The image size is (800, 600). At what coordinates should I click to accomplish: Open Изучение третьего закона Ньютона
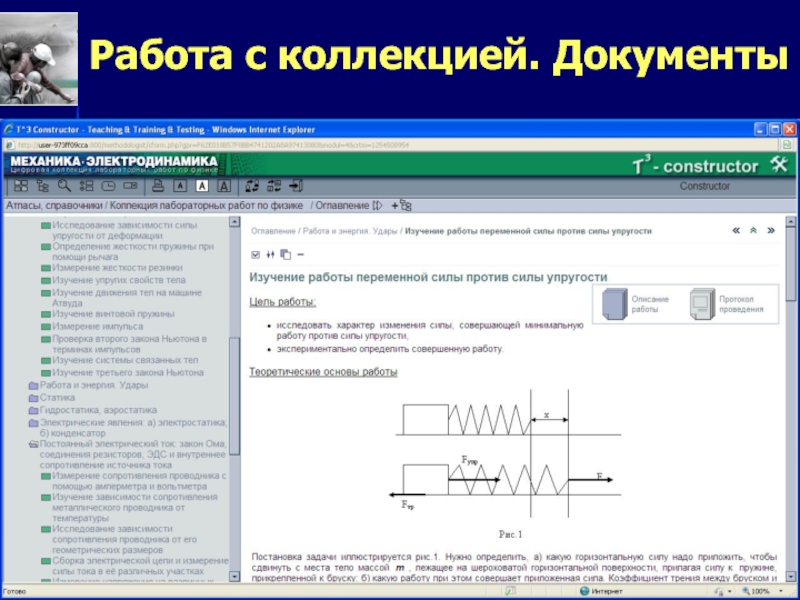click(x=128, y=372)
